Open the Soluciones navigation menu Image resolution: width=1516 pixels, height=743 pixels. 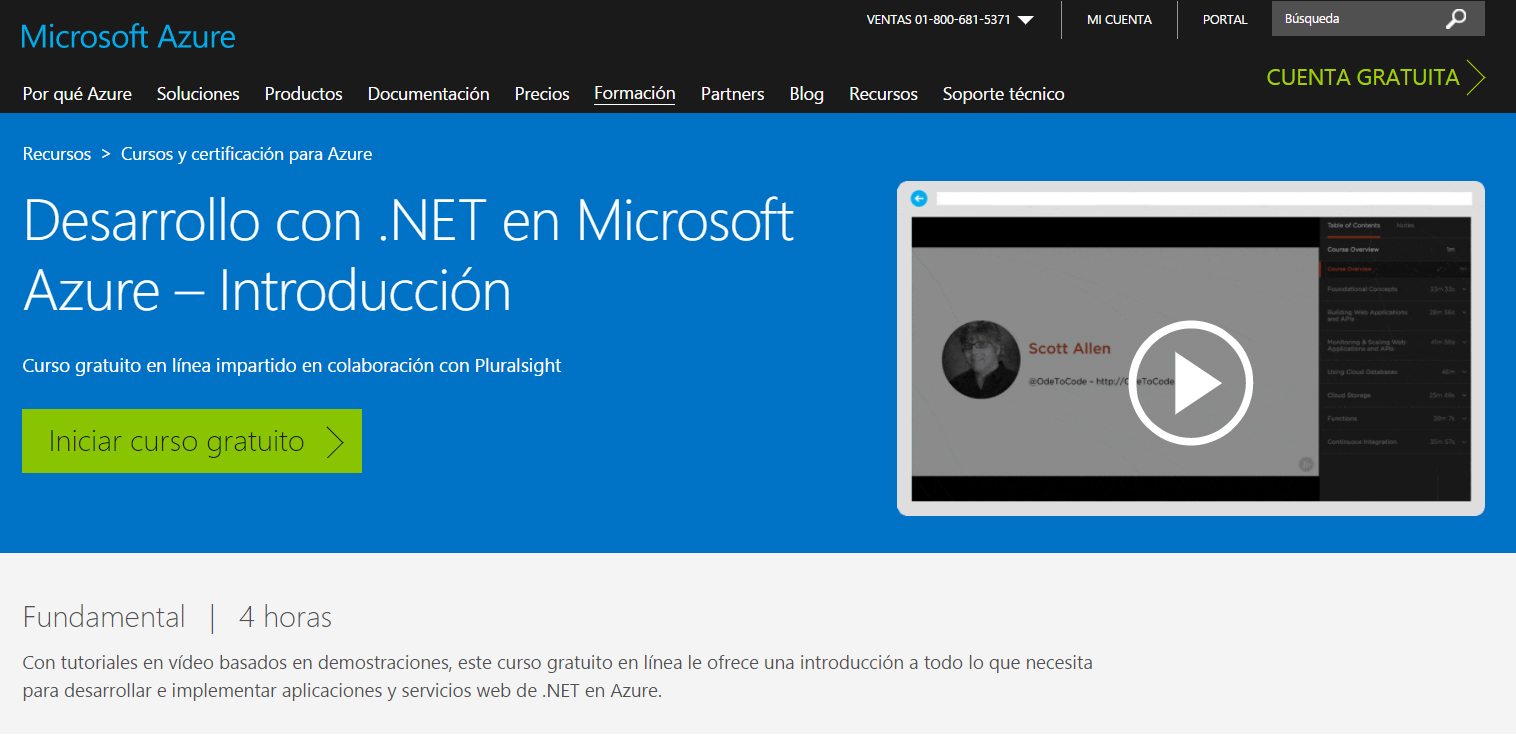[197, 94]
